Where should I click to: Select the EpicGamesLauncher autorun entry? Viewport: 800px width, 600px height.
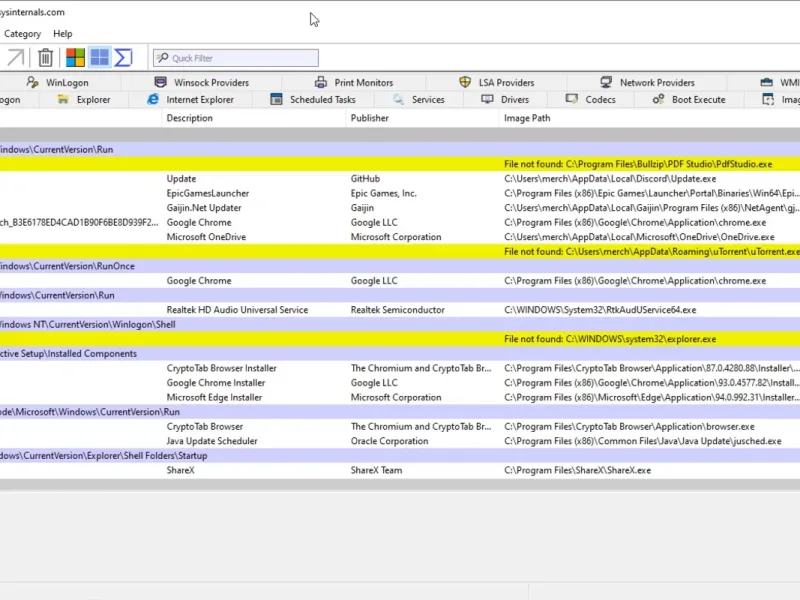208,193
